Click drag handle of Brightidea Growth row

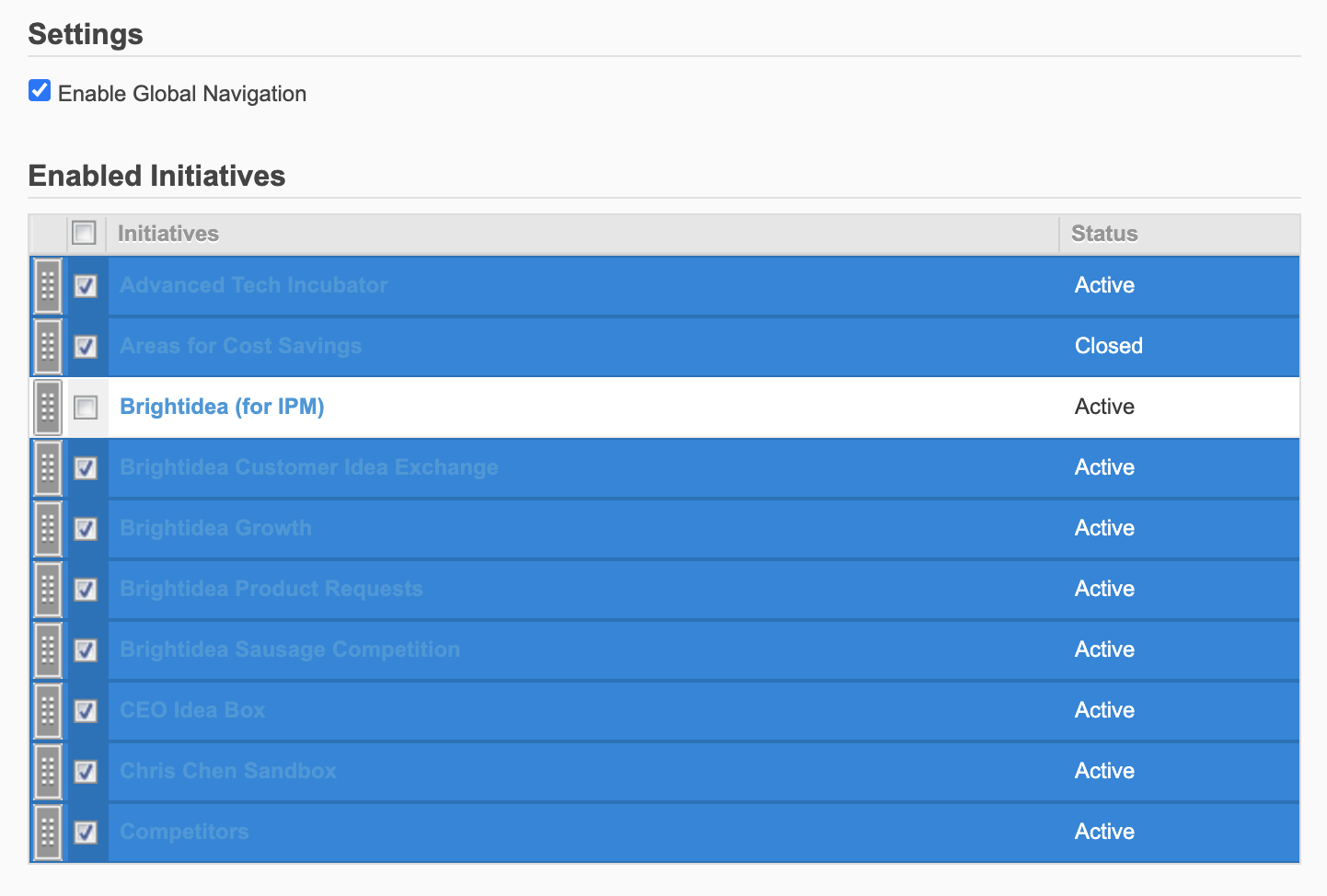pos(48,529)
